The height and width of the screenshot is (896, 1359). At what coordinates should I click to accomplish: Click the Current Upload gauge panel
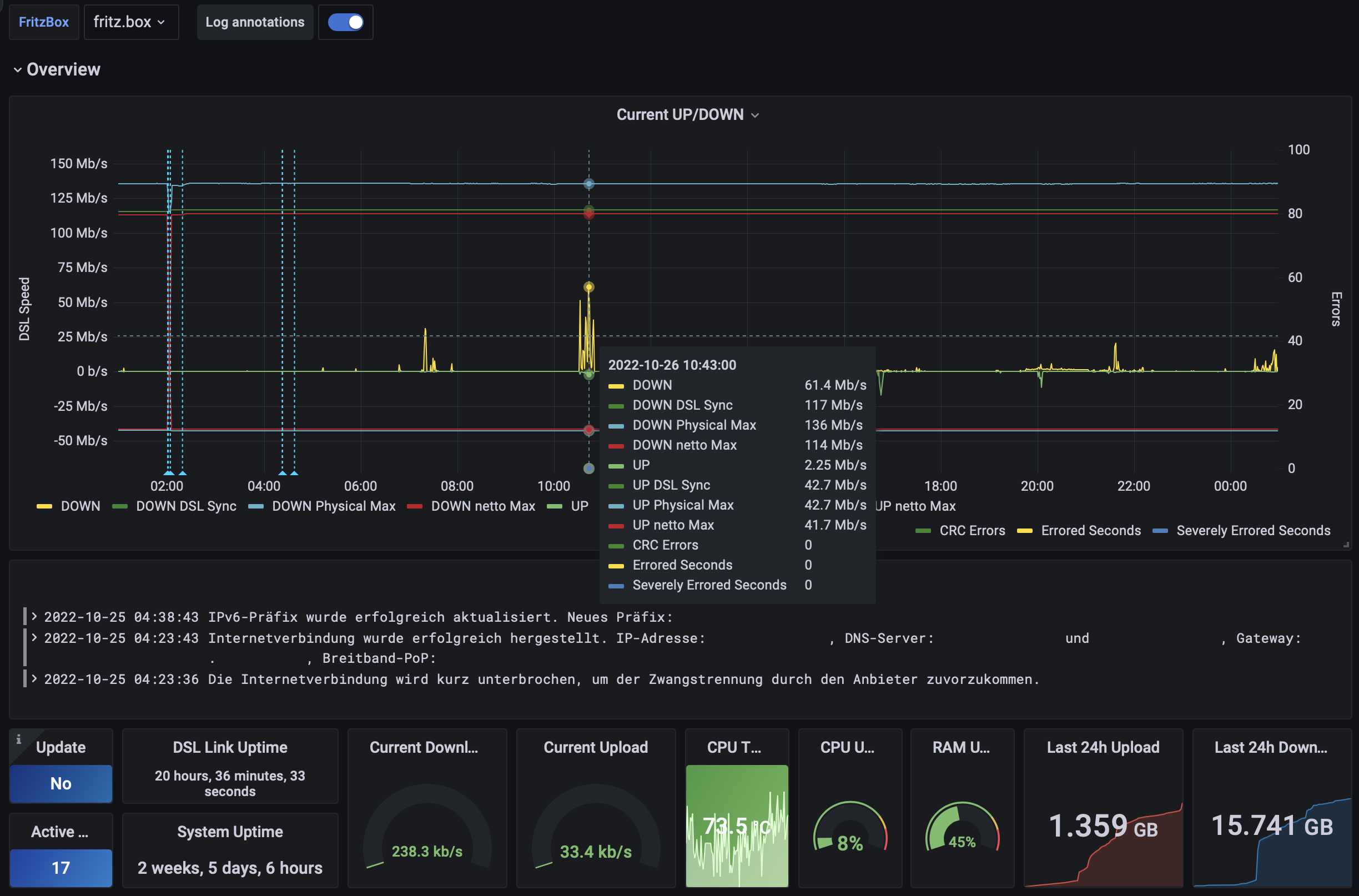point(596,823)
